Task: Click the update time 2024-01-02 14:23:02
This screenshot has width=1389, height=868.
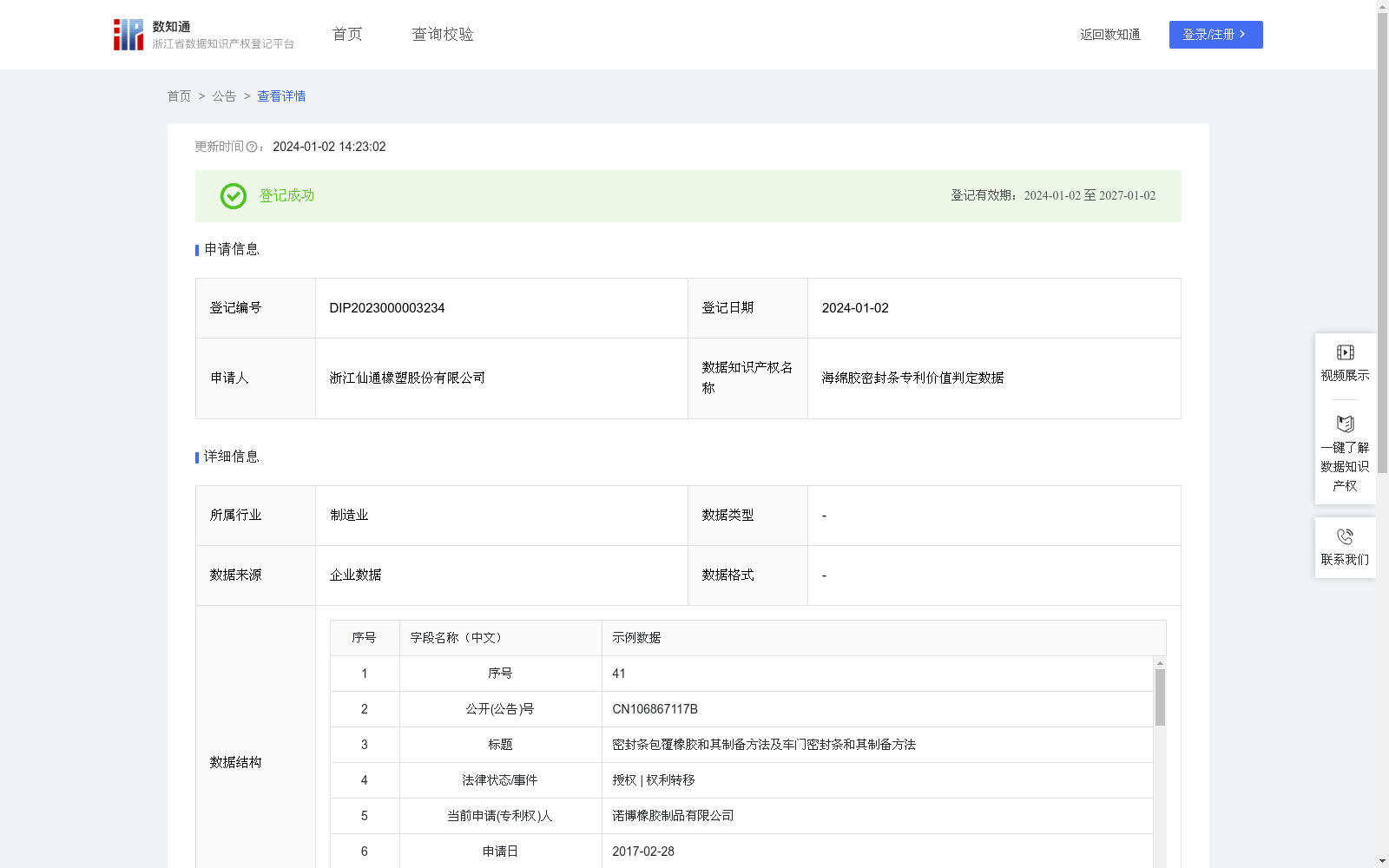Action: (329, 148)
